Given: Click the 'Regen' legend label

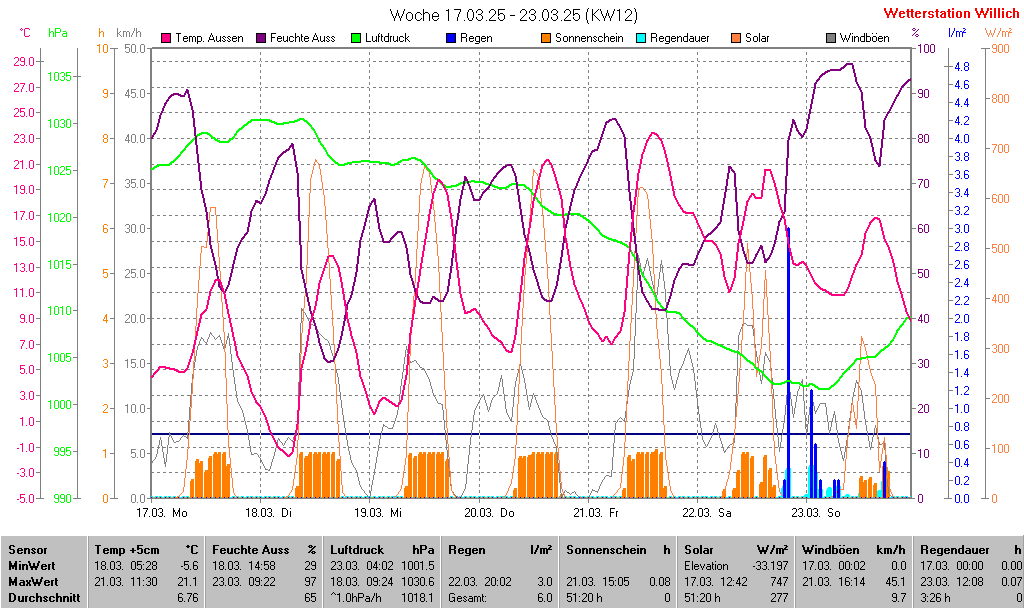Looking at the screenshot, I should click(476, 39).
